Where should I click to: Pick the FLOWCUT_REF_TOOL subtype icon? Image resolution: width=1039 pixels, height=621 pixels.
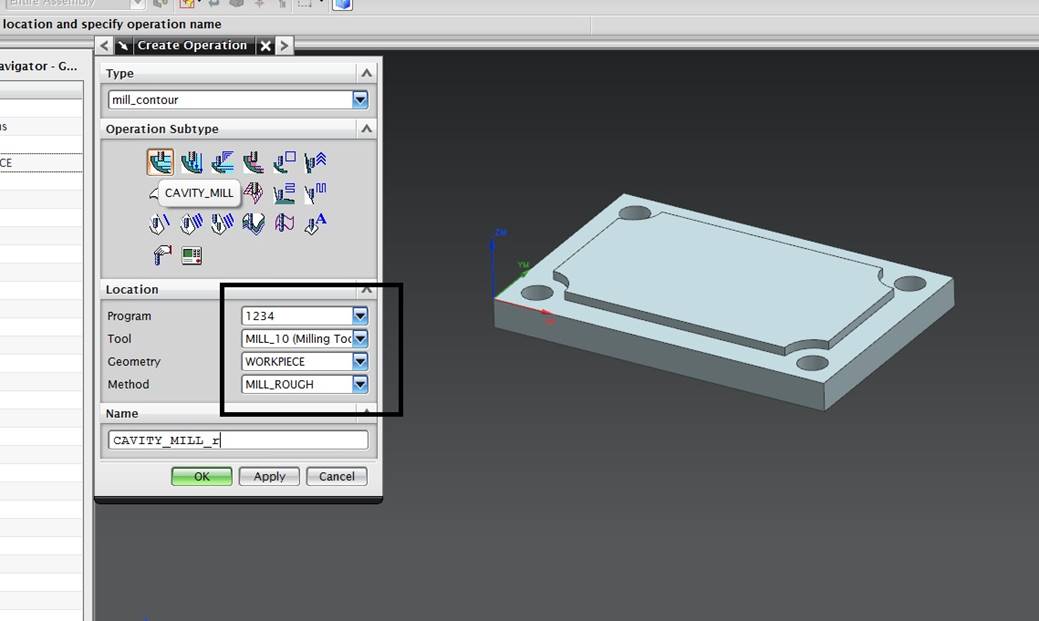tap(223, 223)
